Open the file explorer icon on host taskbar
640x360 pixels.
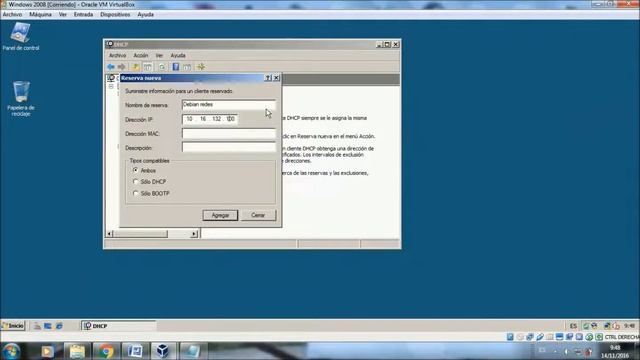tap(77, 351)
